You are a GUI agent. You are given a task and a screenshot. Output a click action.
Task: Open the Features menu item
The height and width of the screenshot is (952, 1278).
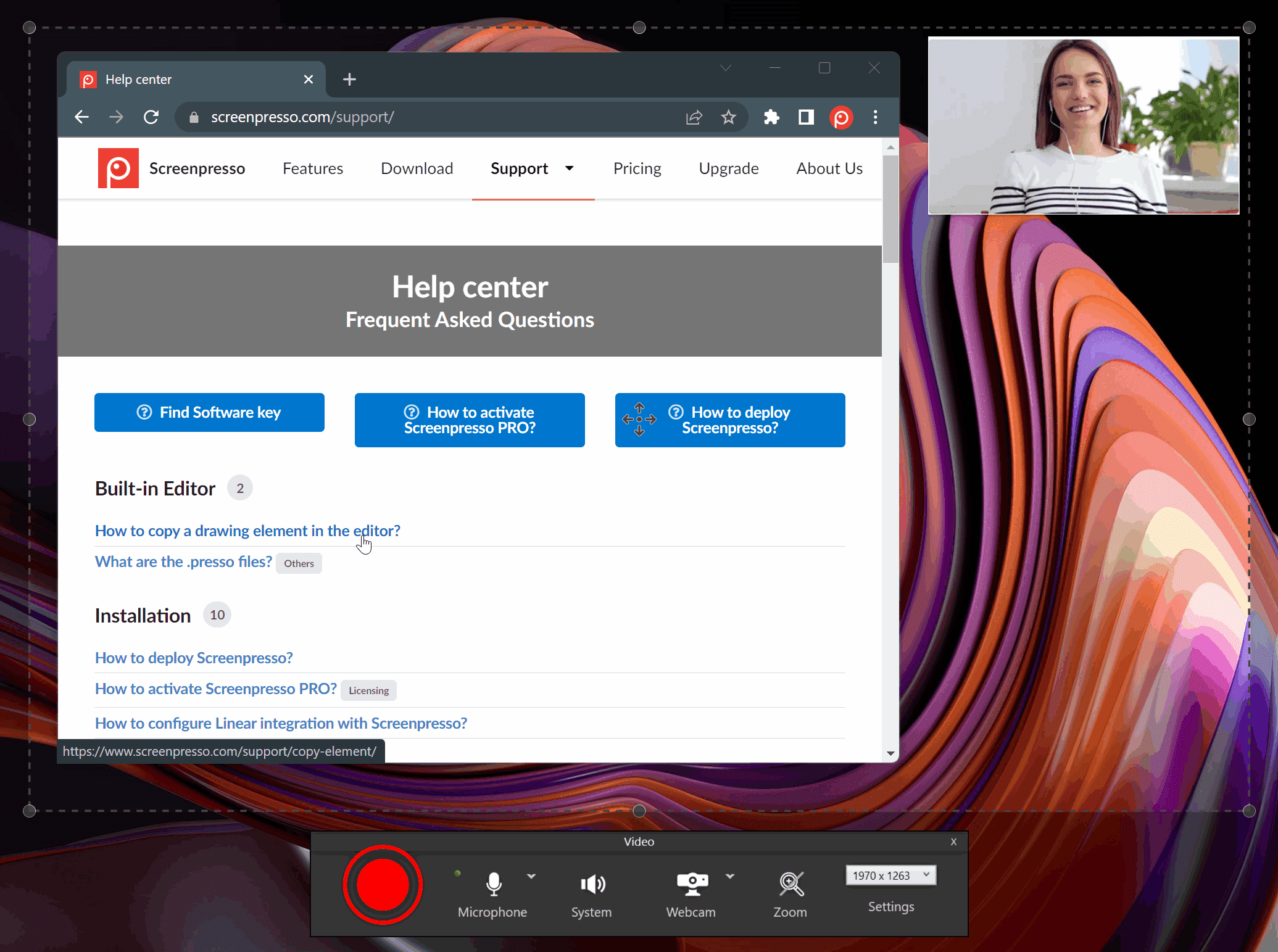point(311,168)
